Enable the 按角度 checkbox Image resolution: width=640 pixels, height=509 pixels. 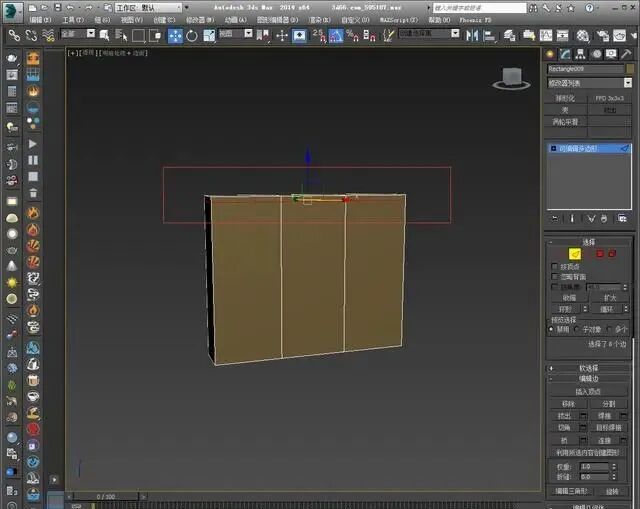tap(554, 287)
